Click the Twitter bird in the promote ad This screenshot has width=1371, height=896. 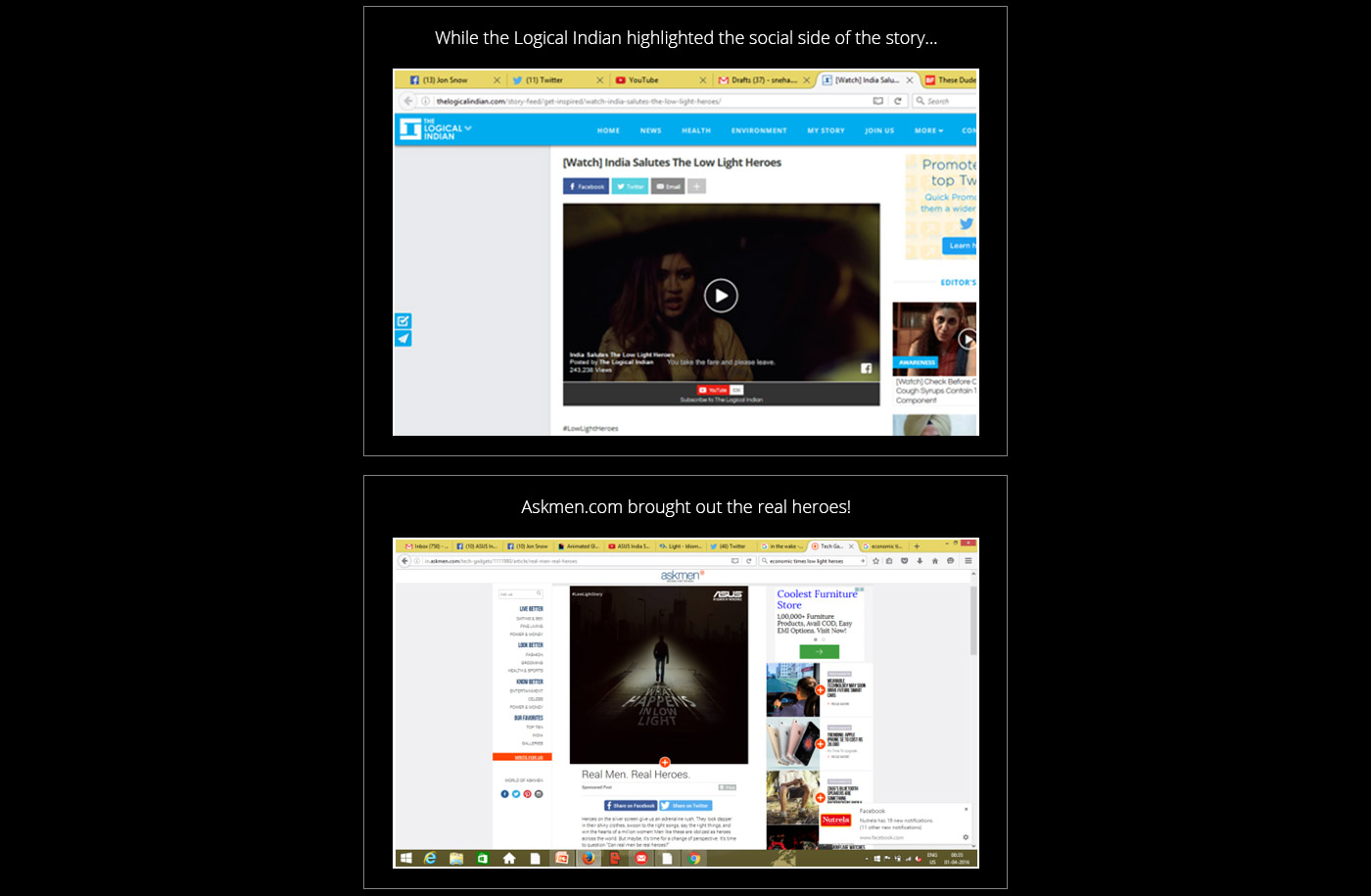[x=966, y=223]
